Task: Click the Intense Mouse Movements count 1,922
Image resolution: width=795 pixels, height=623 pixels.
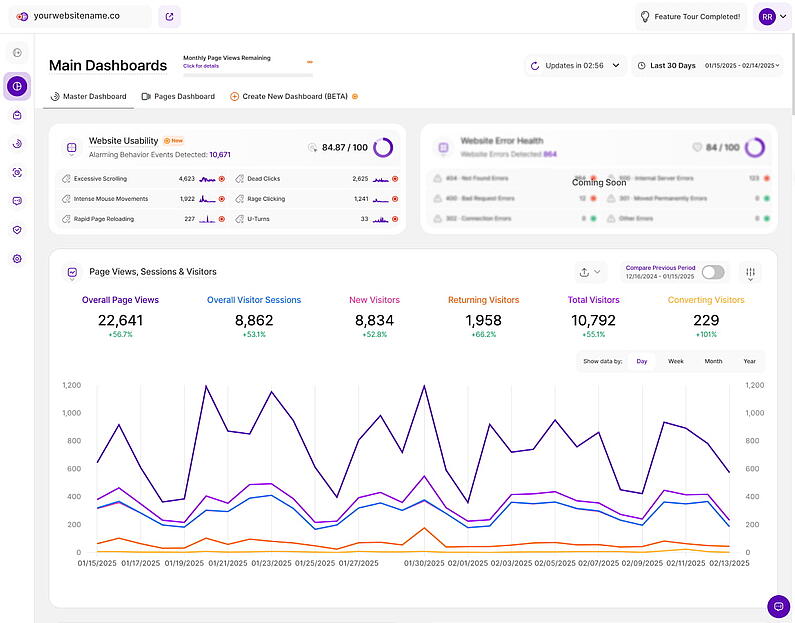Action: pyautogui.click(x=187, y=199)
